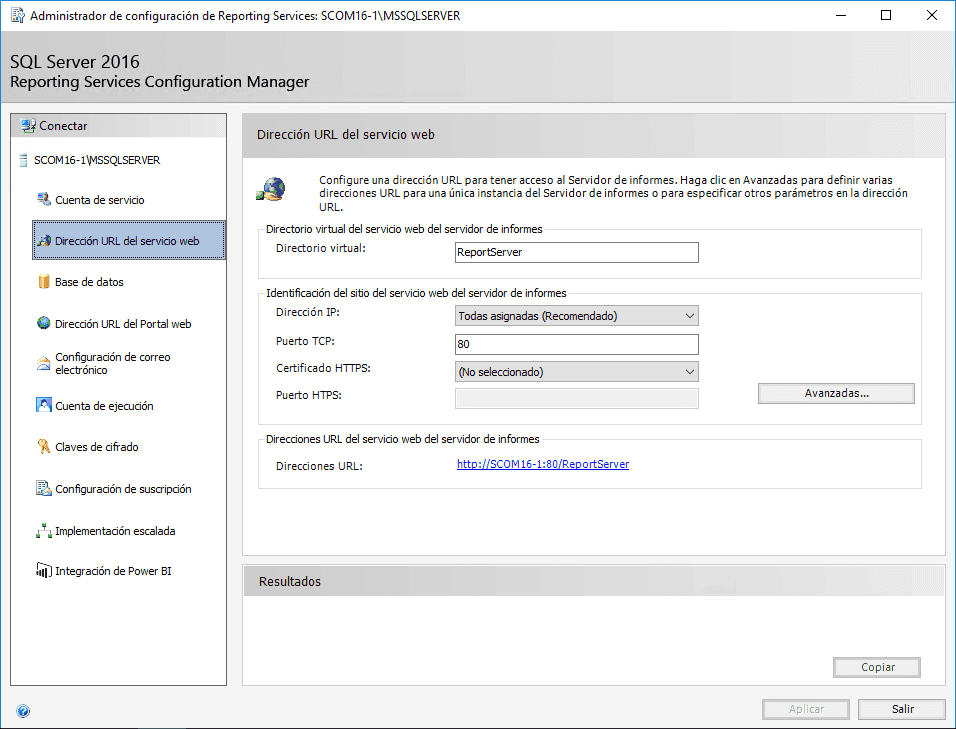This screenshot has width=956, height=729.
Task: Select Dirección URL del servicio web item
Action: 129,241
